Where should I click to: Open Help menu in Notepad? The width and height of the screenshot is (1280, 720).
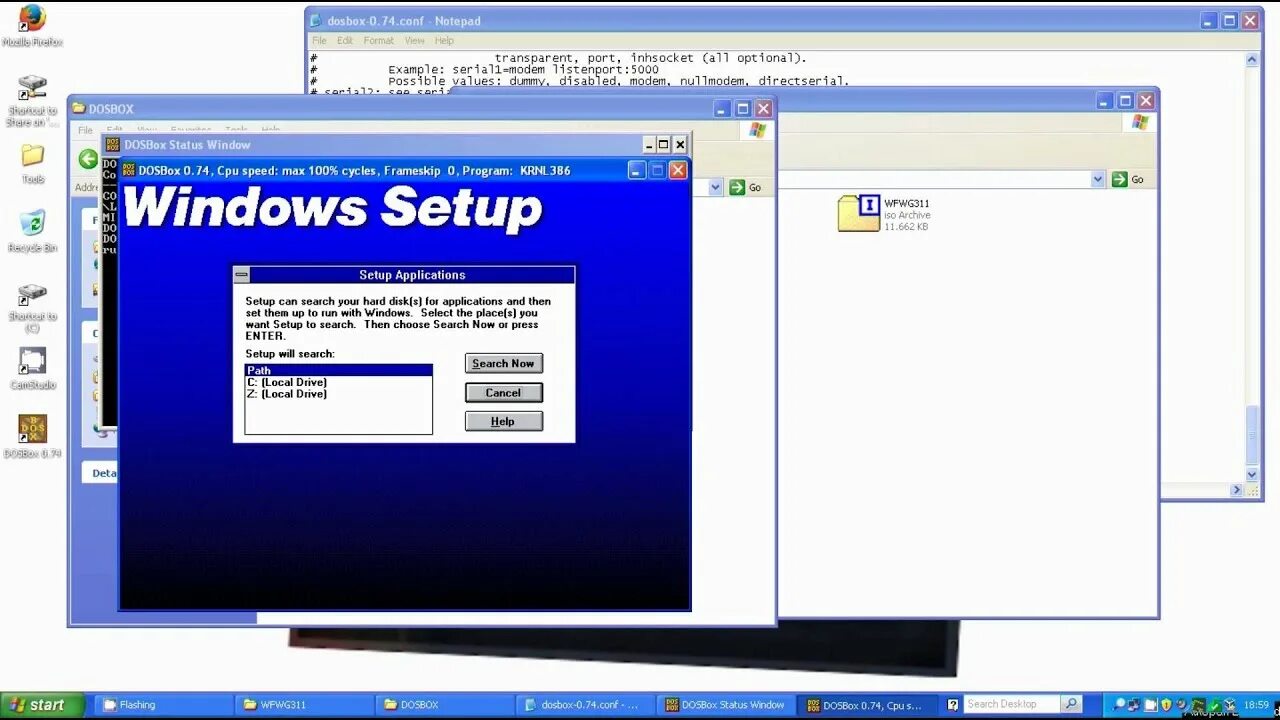pyautogui.click(x=444, y=41)
